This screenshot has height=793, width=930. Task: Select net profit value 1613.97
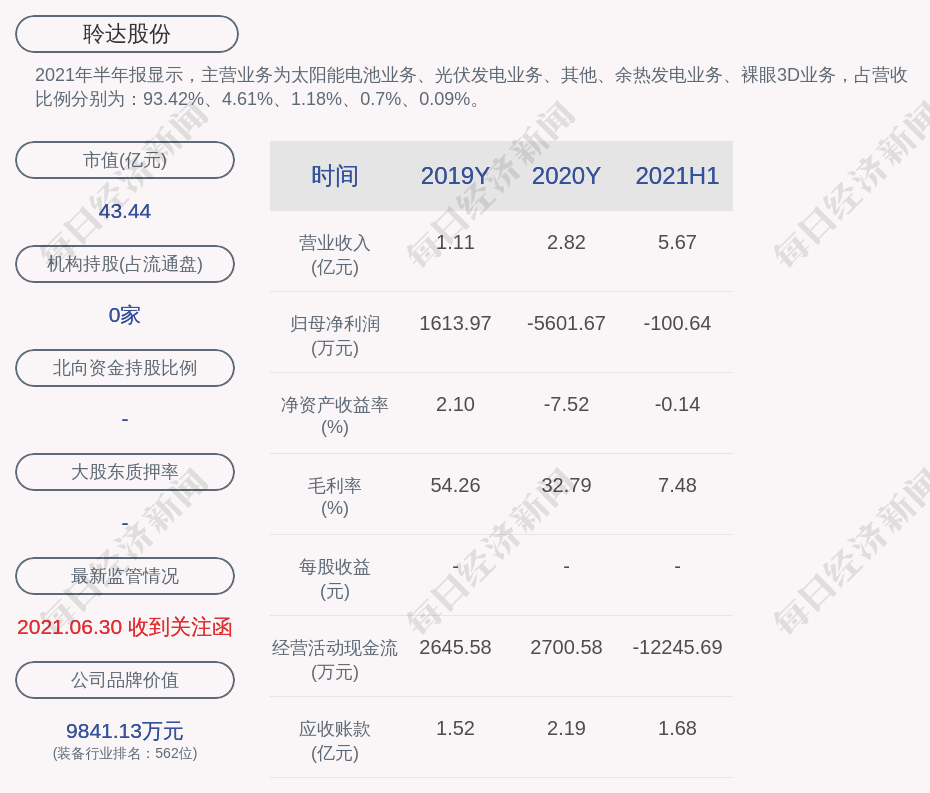coord(455,323)
